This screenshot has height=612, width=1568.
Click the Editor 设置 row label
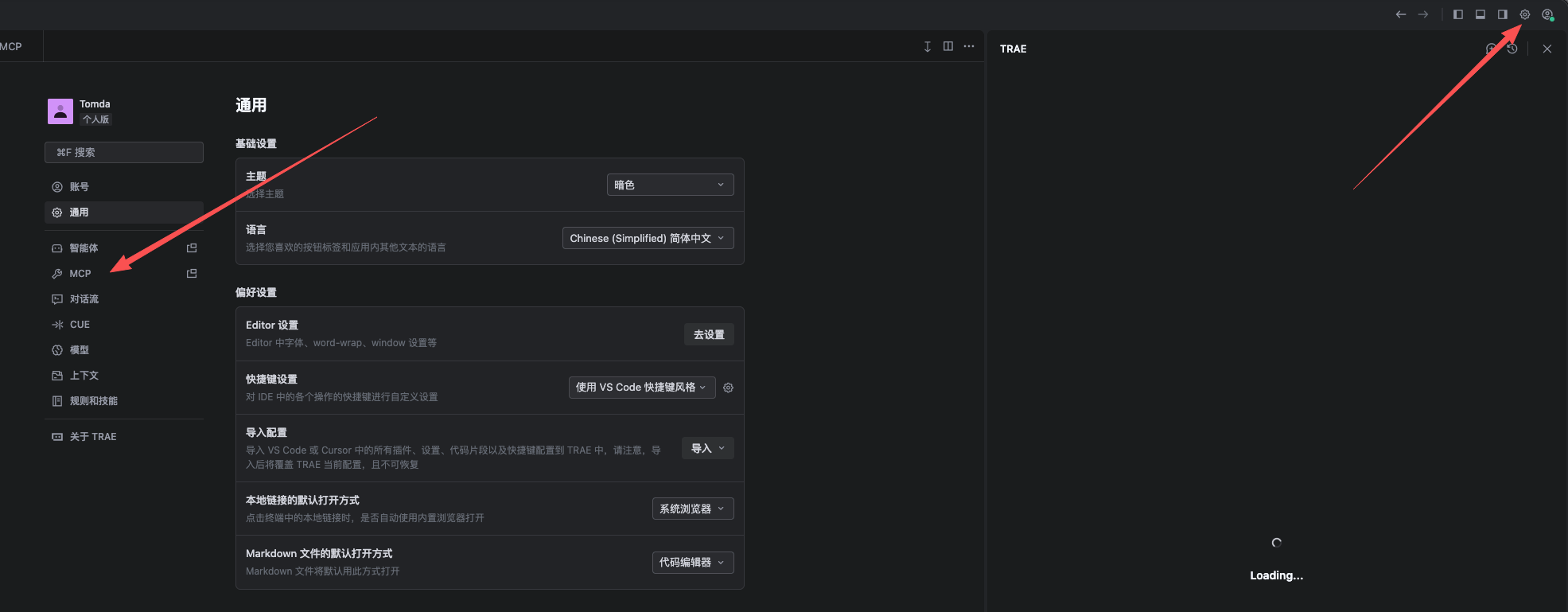point(272,325)
